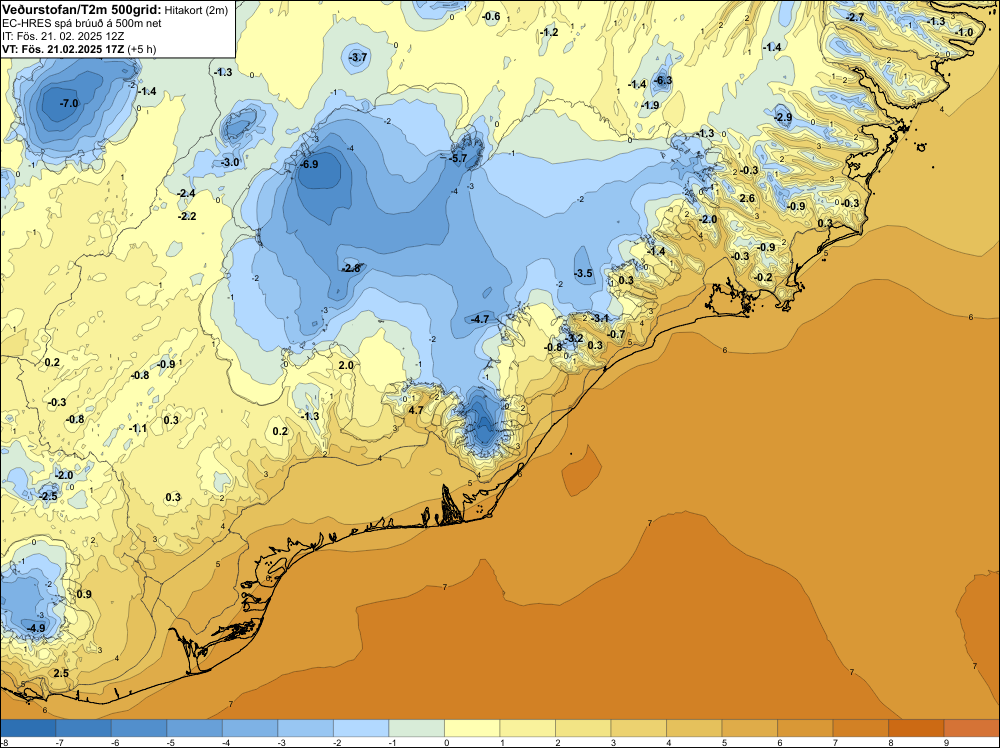Select the -5.7 temperature label
The height and width of the screenshot is (748, 1000).
pos(458,158)
